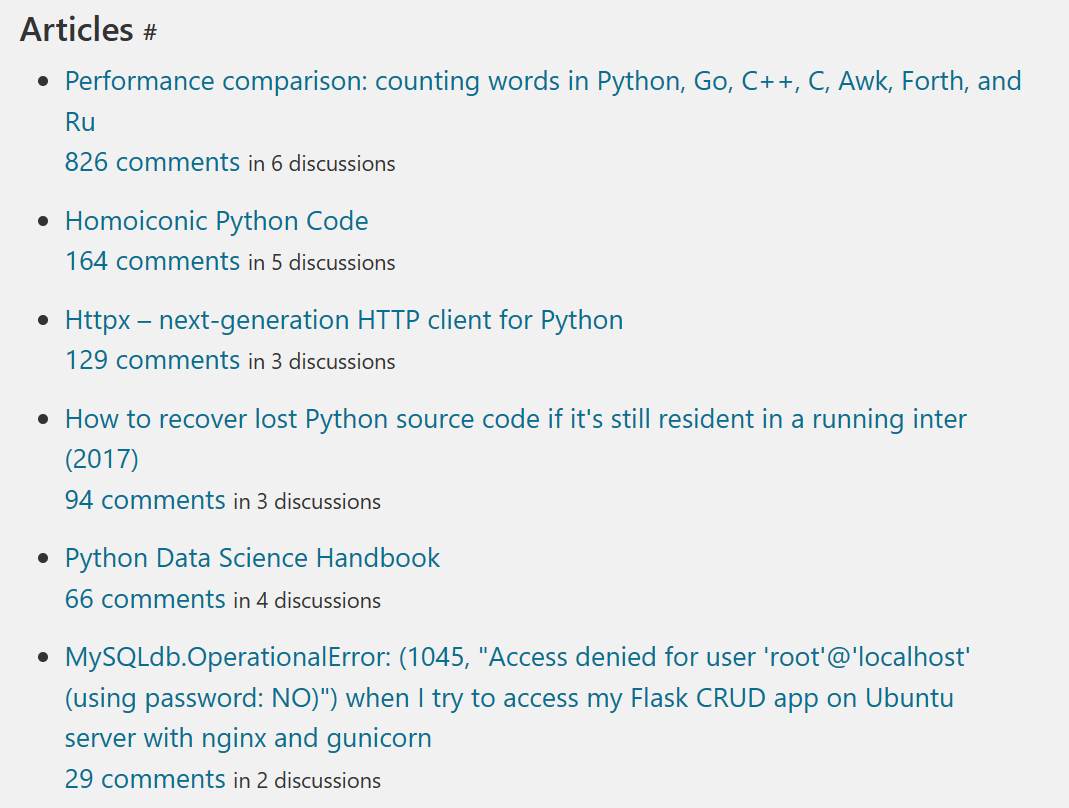Open the 129 comments link
This screenshot has height=808, width=1069.
152,360
